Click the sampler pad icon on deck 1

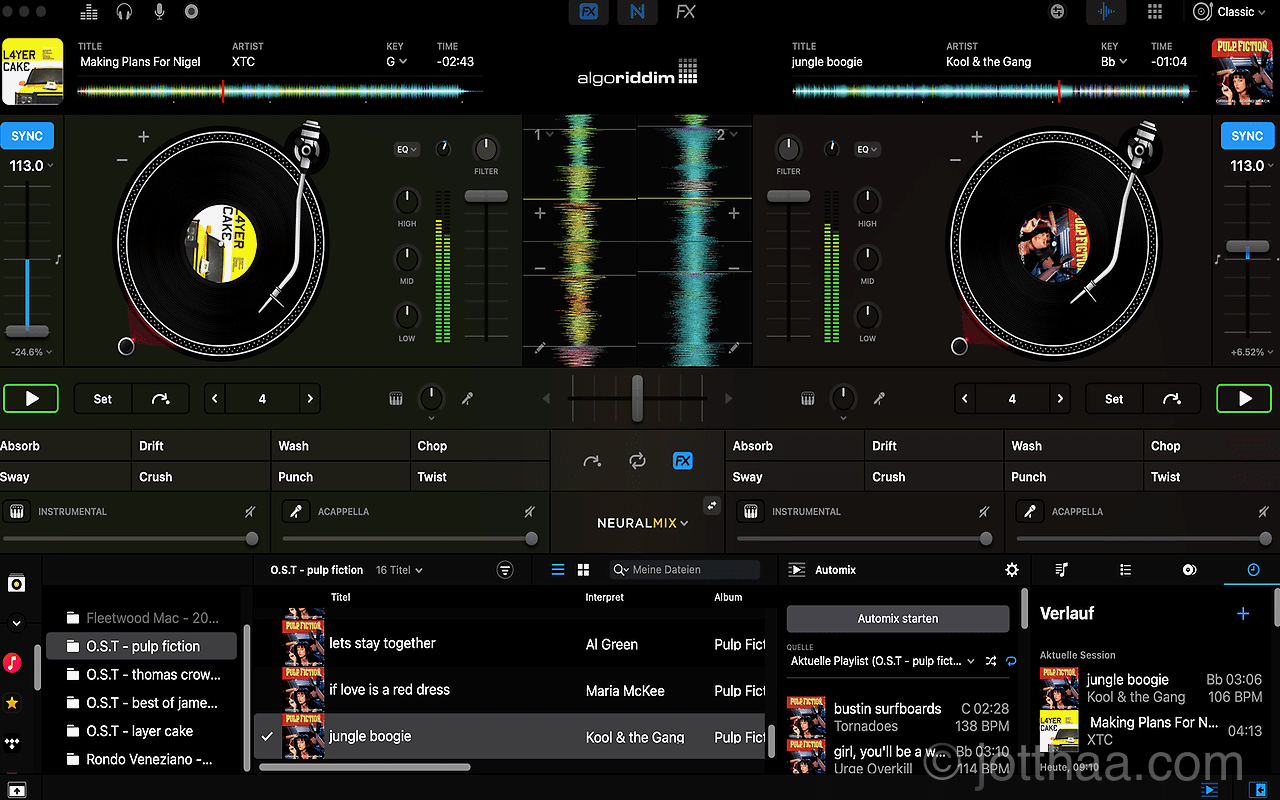coord(396,399)
